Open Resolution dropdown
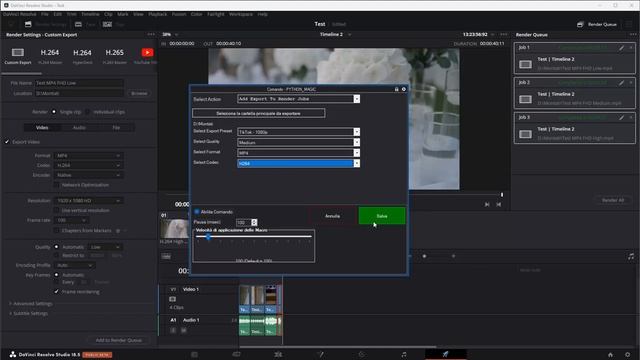The image size is (640, 360). pos(88,200)
